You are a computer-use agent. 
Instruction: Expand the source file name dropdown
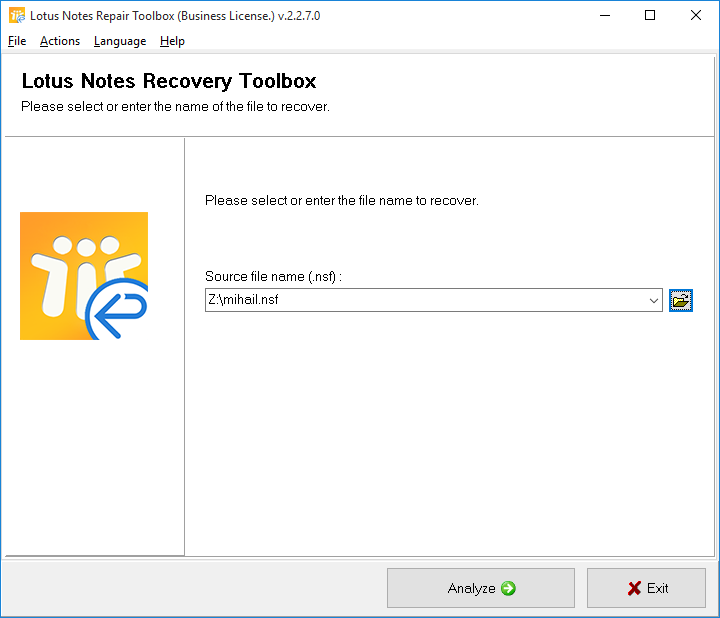click(653, 300)
